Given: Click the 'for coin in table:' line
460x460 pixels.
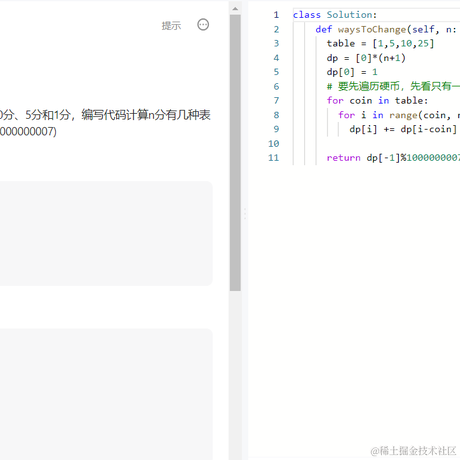Looking at the screenshot, I should point(377,100).
